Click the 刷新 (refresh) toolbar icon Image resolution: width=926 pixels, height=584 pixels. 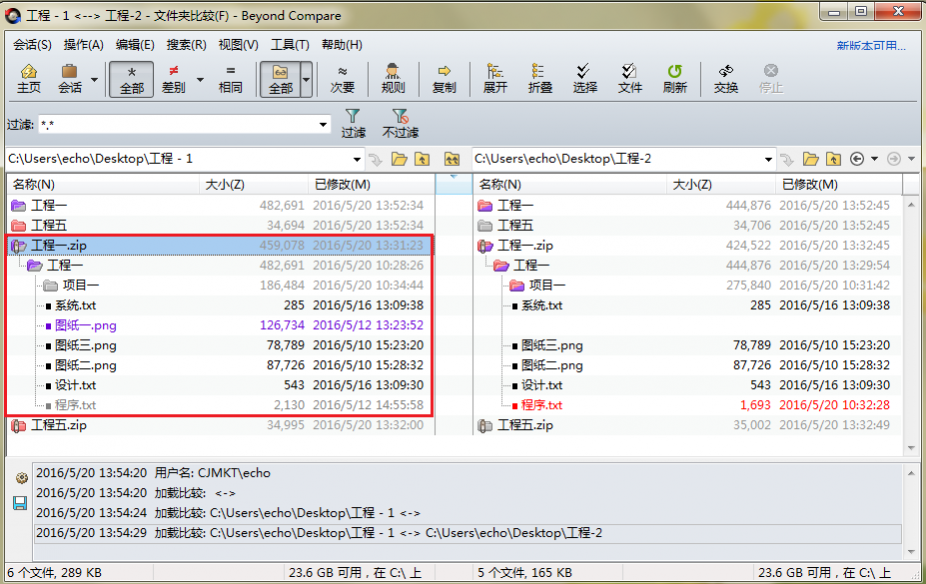(676, 76)
